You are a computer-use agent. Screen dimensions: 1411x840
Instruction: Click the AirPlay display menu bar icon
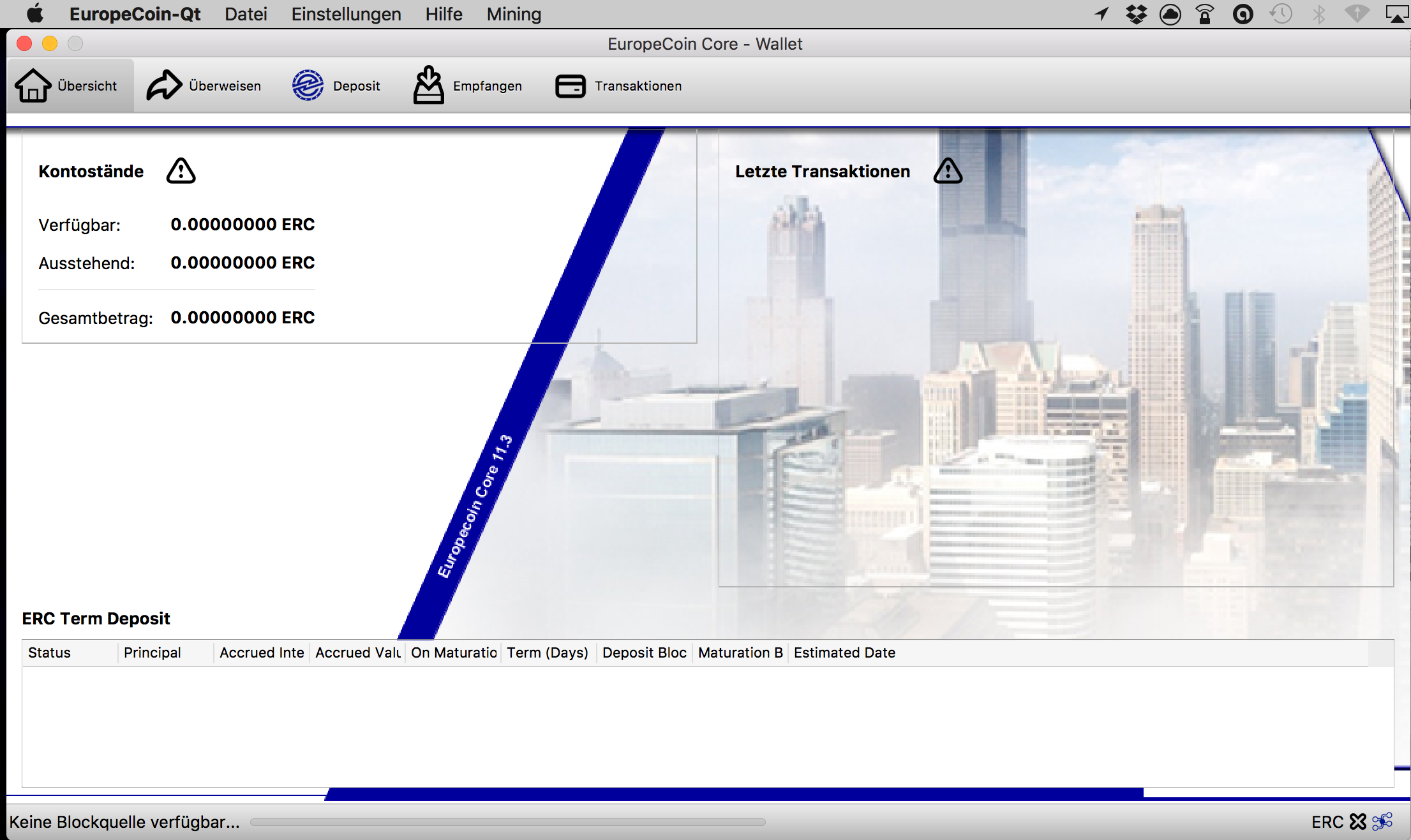point(1398,14)
